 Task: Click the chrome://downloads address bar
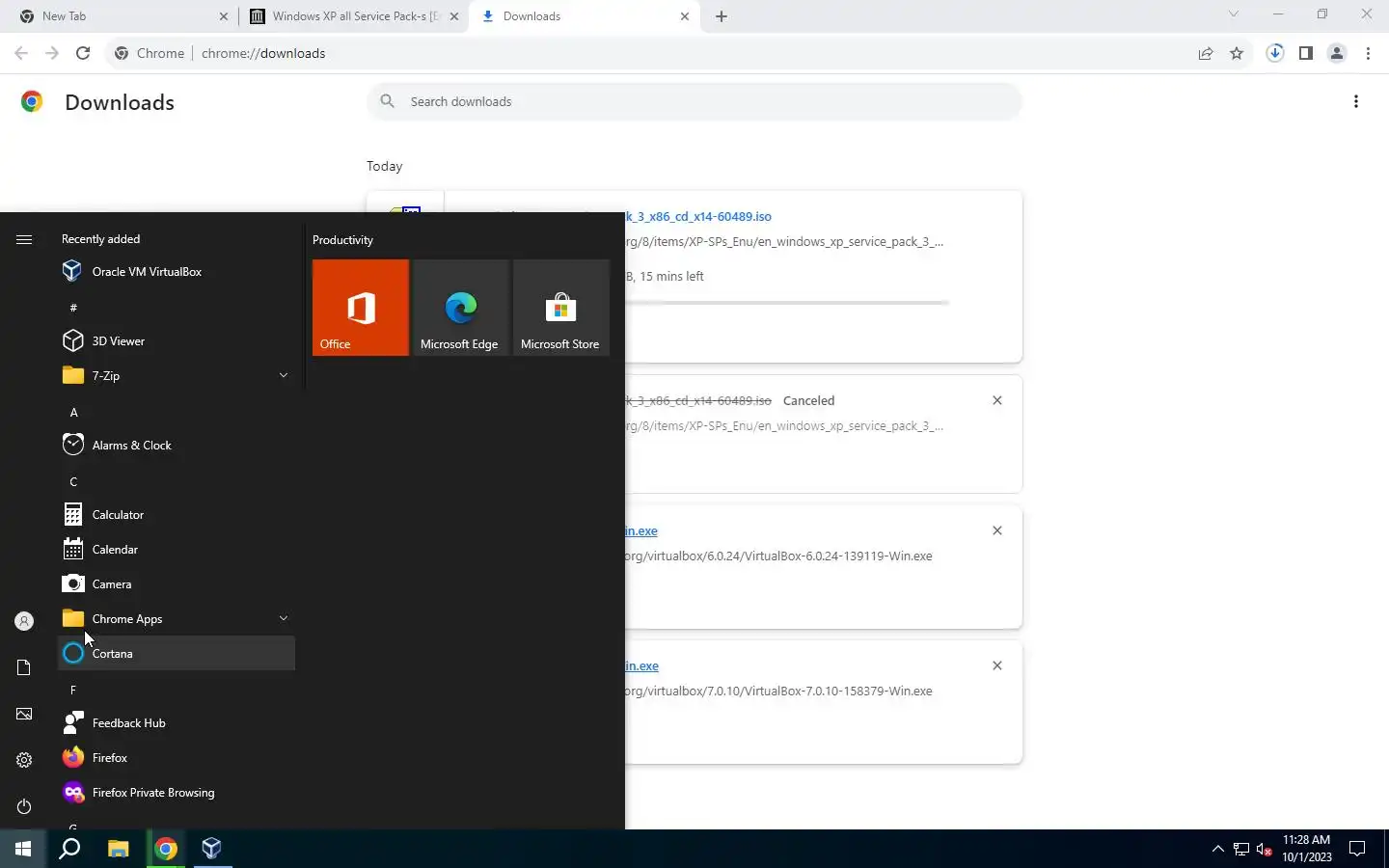click(x=646, y=53)
